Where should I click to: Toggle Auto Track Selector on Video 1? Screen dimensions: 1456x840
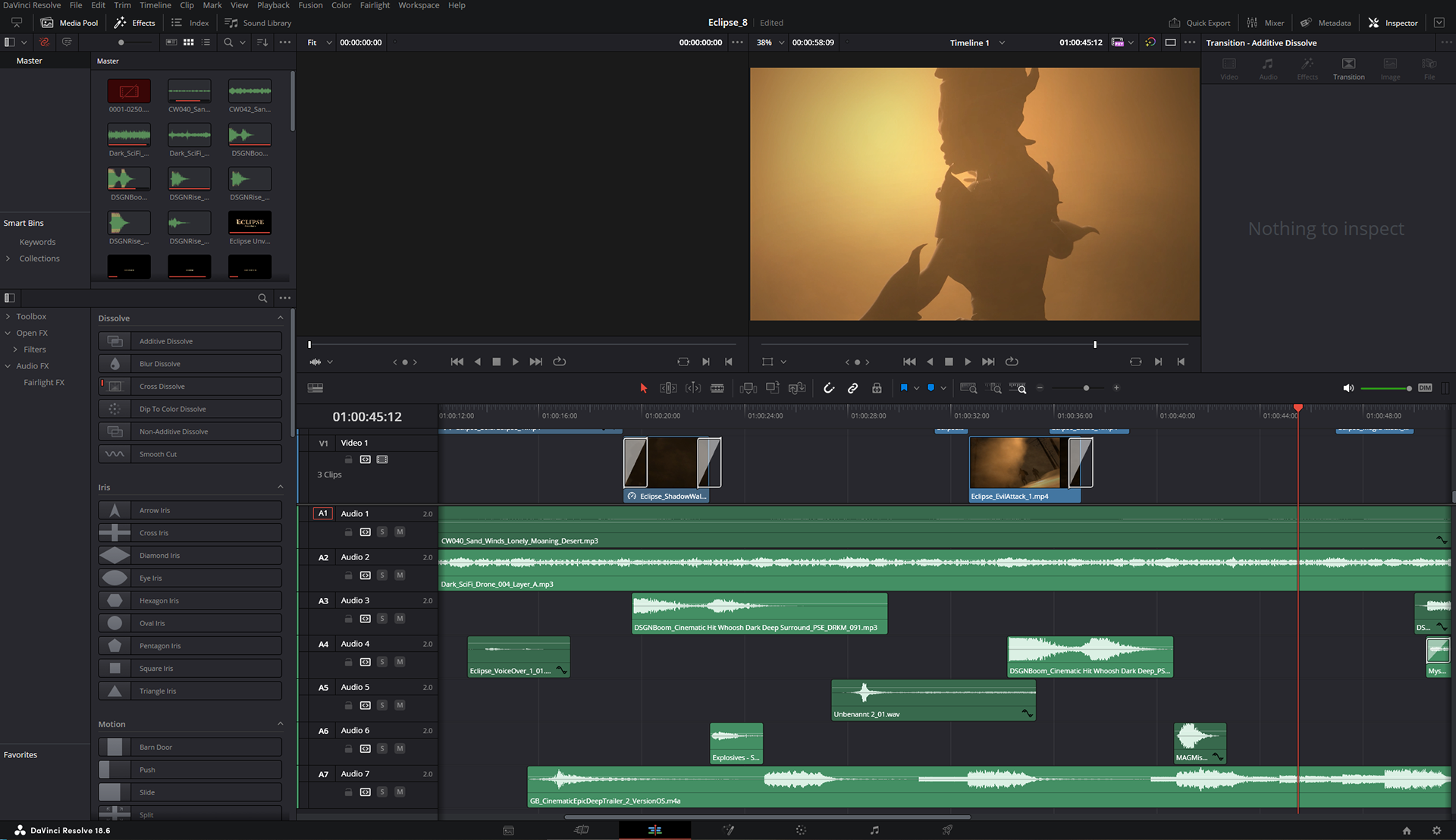coord(366,459)
